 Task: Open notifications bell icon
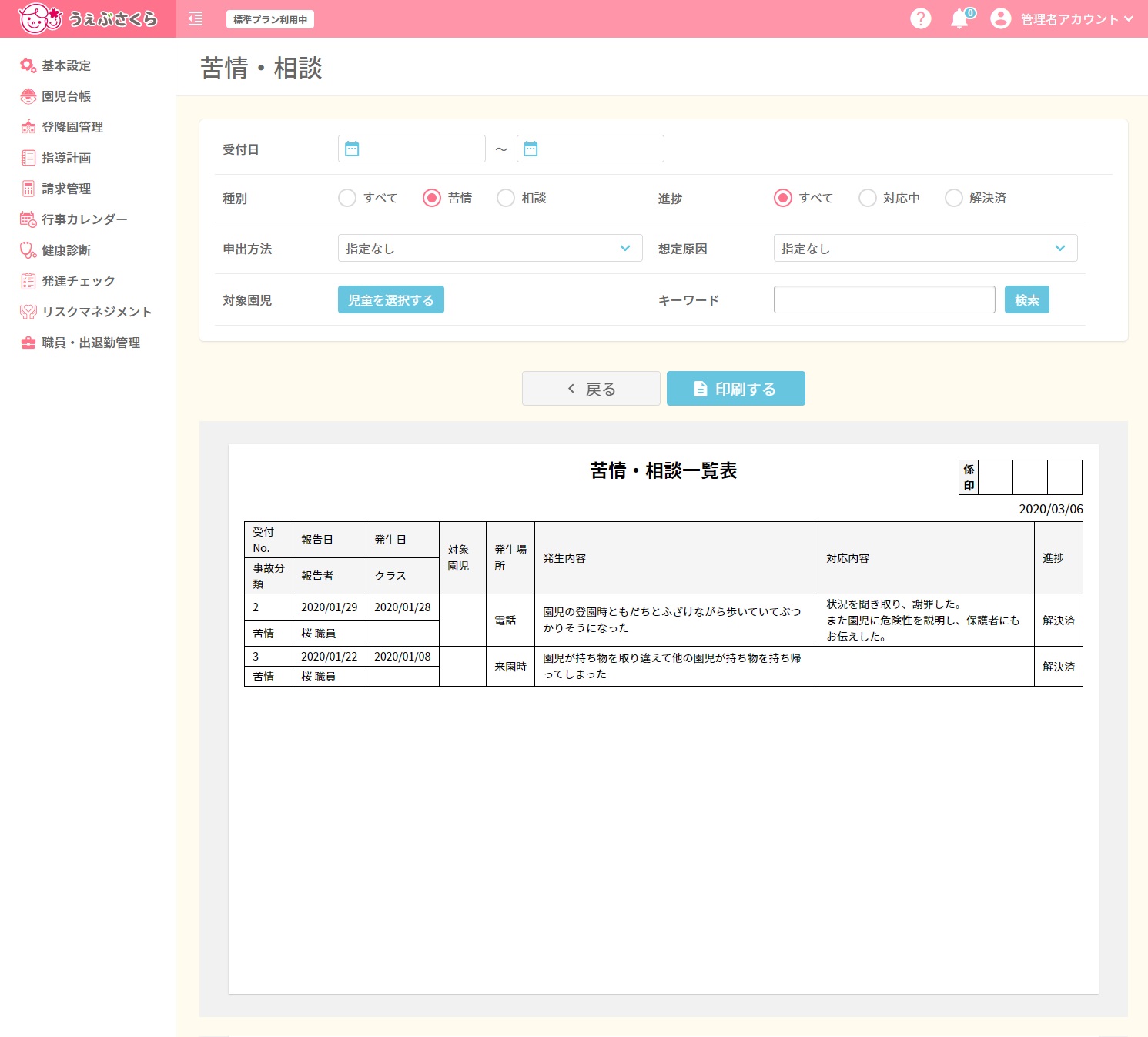959,19
